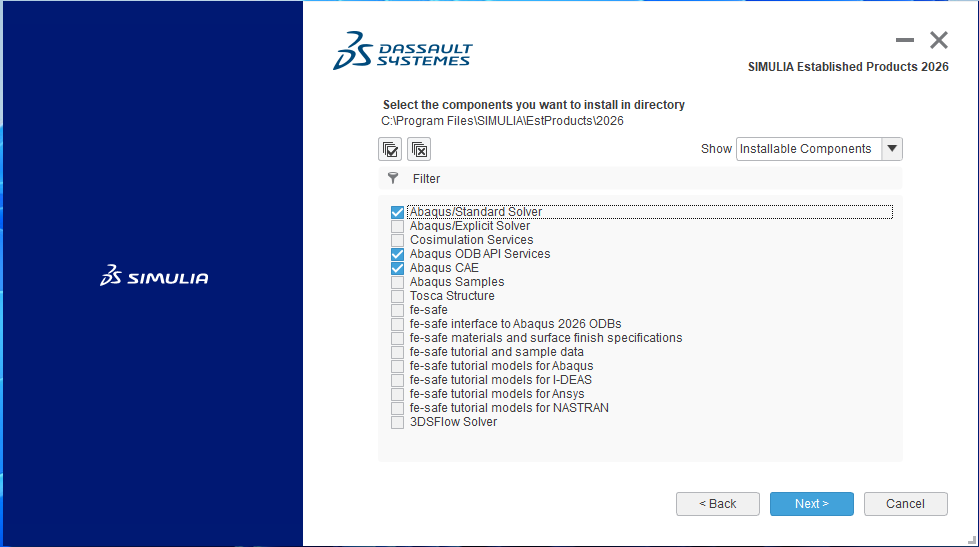Tick the 3DSFlow Solver checkbox

[x=397, y=422]
